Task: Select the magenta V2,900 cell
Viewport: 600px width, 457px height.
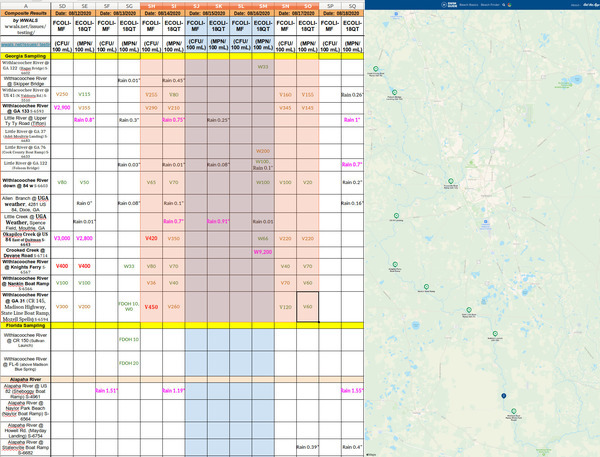Action: point(62,108)
